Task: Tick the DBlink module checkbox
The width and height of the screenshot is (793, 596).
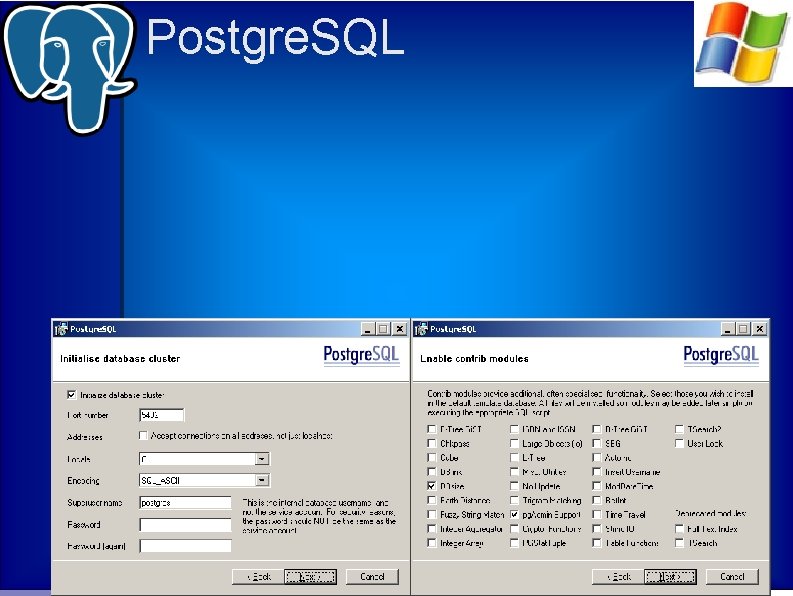Action: (x=431, y=472)
